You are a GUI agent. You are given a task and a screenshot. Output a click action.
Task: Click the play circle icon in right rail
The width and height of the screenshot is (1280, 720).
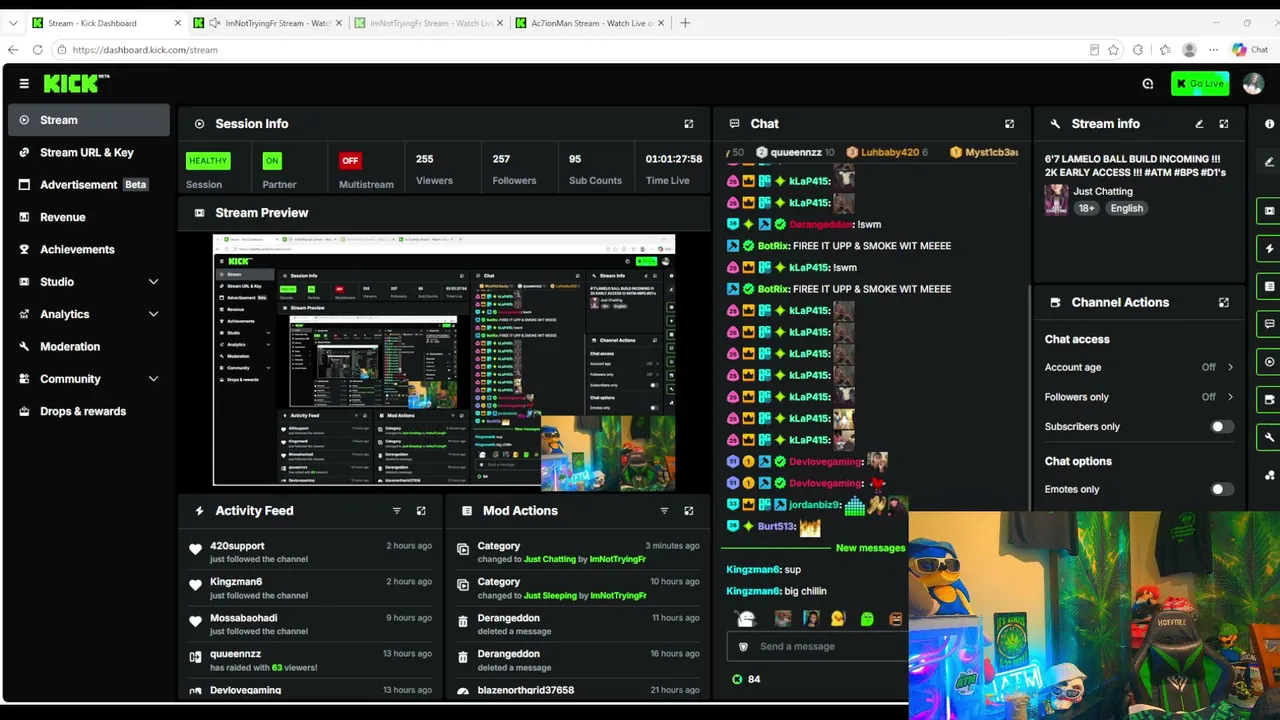pyautogui.click(x=1269, y=362)
